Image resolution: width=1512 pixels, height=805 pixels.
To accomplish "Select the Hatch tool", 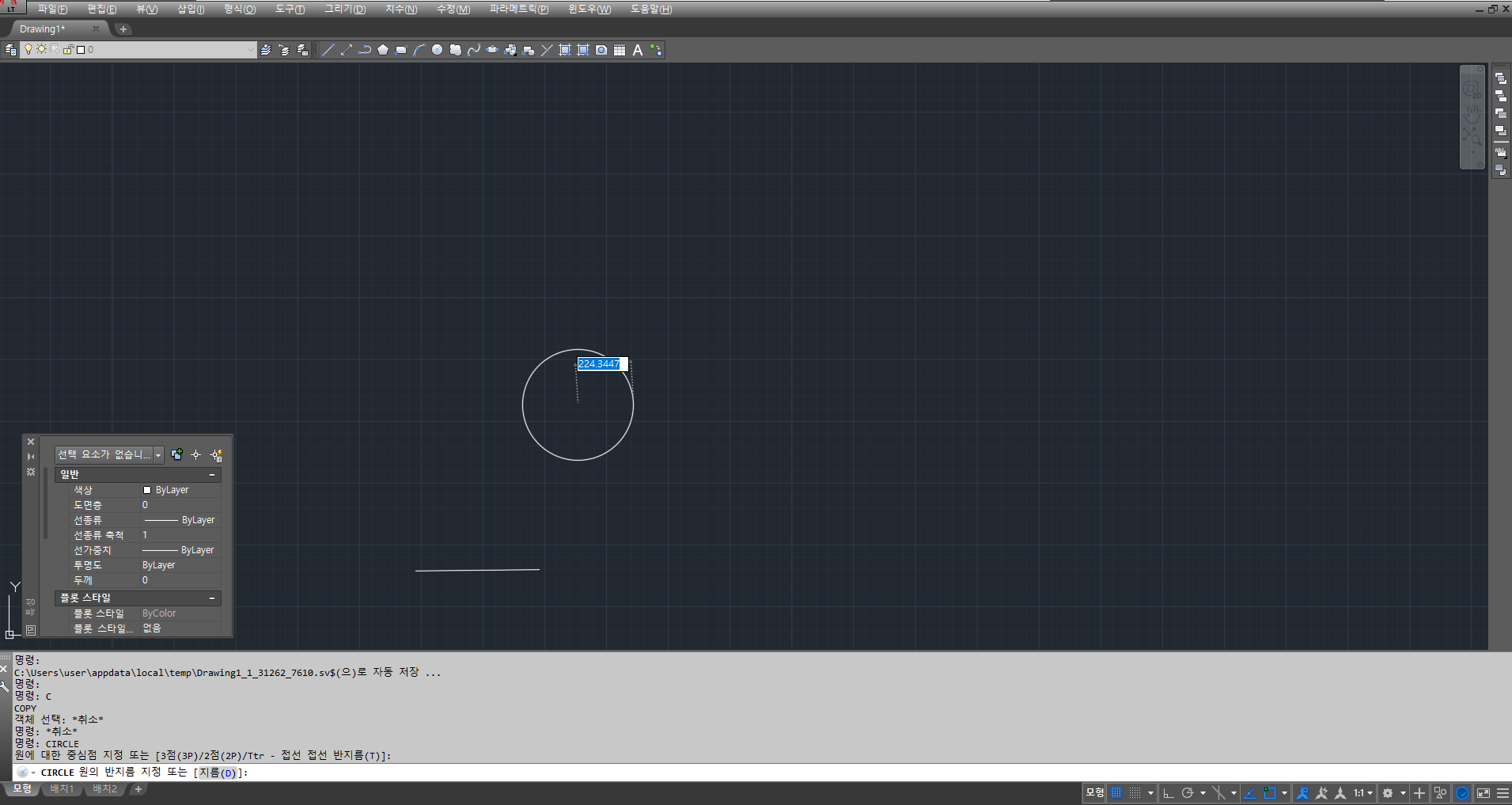I will [565, 50].
